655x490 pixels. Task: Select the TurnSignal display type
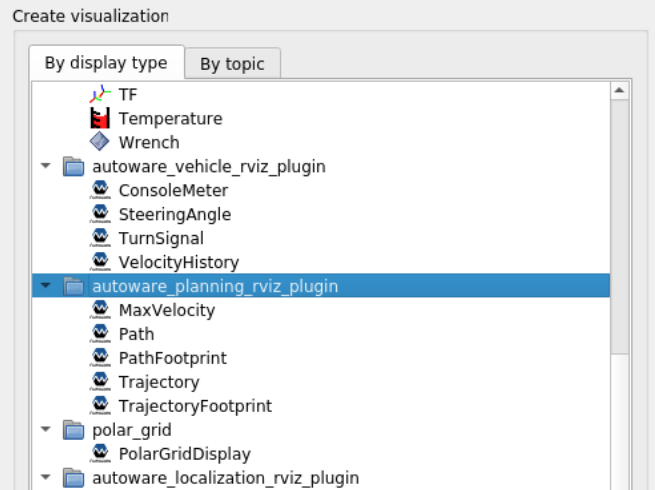160,238
